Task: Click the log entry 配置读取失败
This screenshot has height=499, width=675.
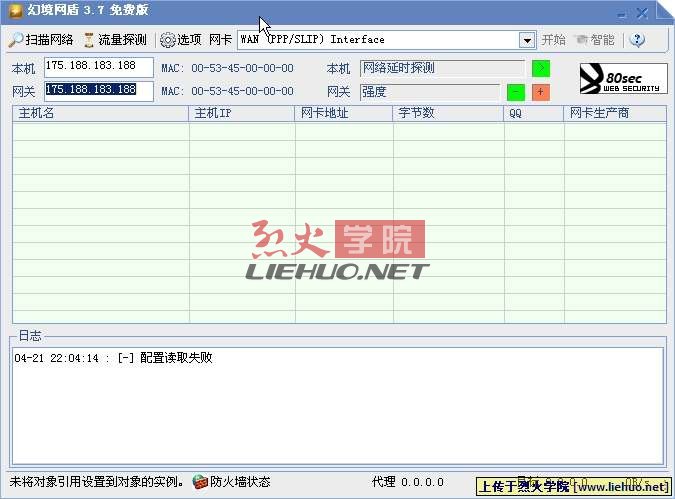Action: [113, 358]
